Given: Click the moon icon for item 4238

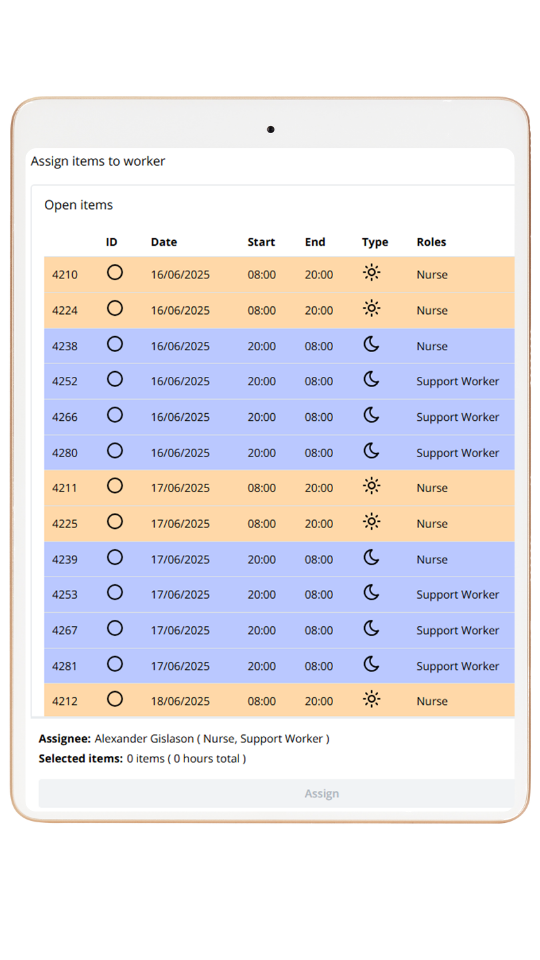Looking at the screenshot, I should point(371,344).
